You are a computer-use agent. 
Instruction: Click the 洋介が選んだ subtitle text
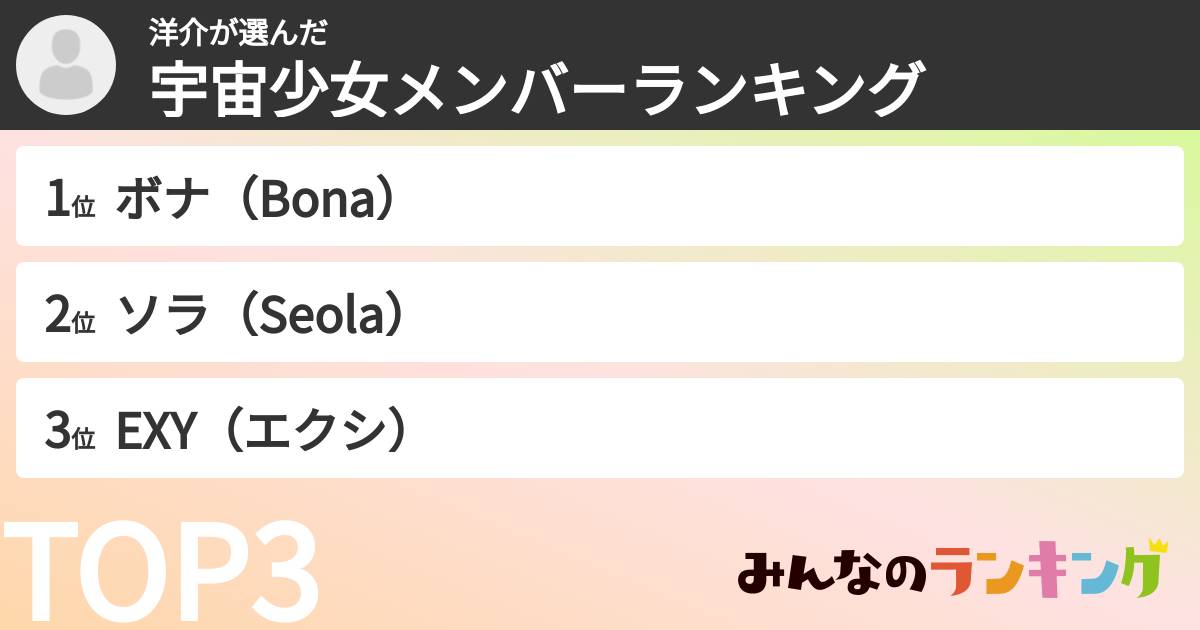[x=239, y=32]
